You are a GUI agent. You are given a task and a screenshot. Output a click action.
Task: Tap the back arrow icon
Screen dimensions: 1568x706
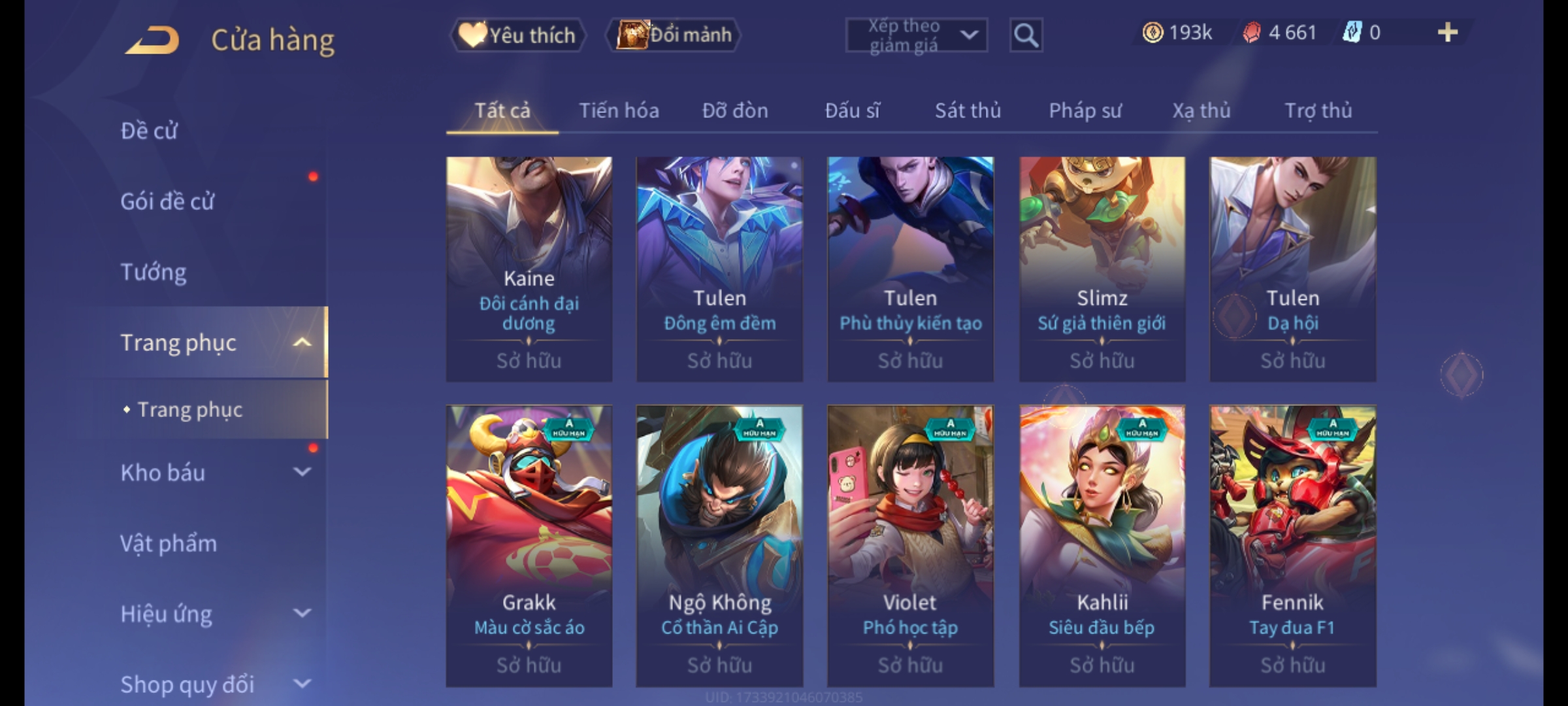pyautogui.click(x=153, y=39)
